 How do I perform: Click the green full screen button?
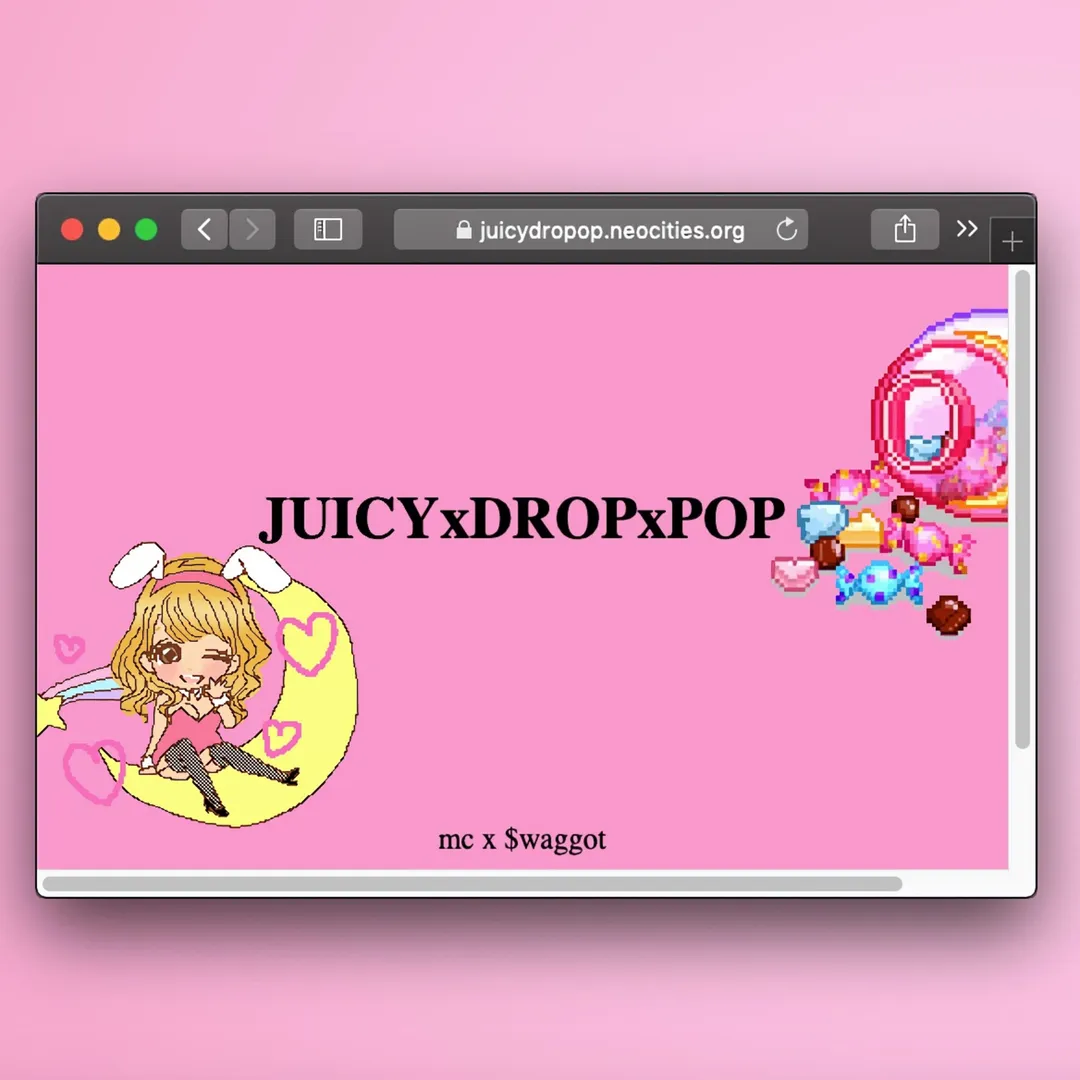coord(146,230)
